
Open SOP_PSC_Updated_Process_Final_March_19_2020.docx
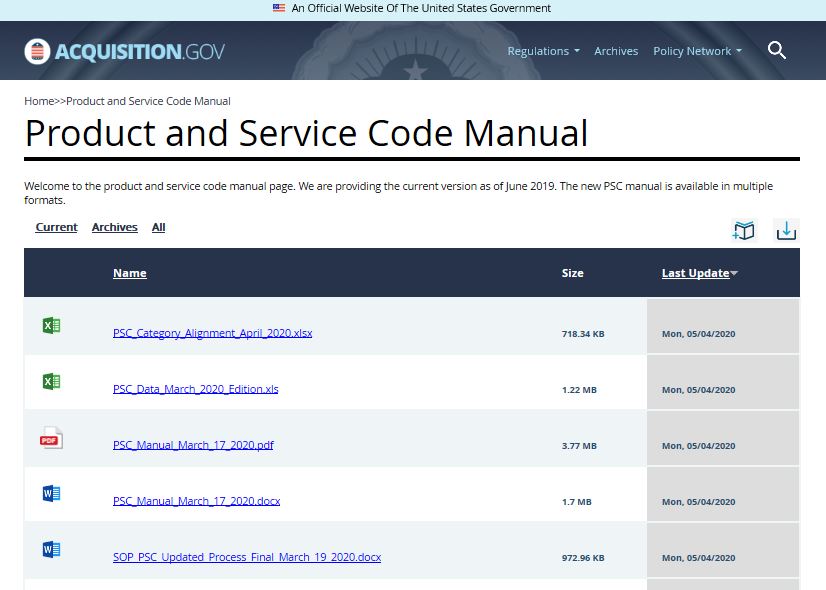pyautogui.click(x=247, y=557)
